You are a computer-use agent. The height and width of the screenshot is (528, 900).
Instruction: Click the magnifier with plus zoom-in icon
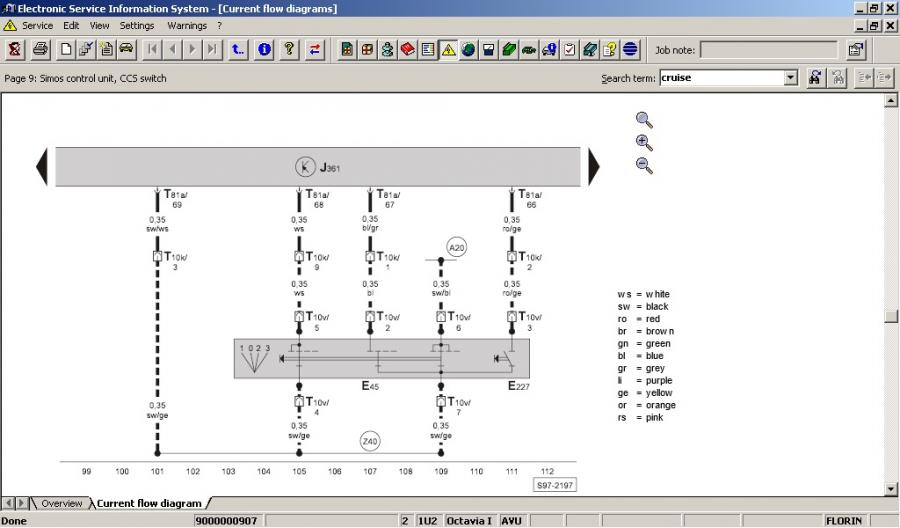[x=644, y=142]
